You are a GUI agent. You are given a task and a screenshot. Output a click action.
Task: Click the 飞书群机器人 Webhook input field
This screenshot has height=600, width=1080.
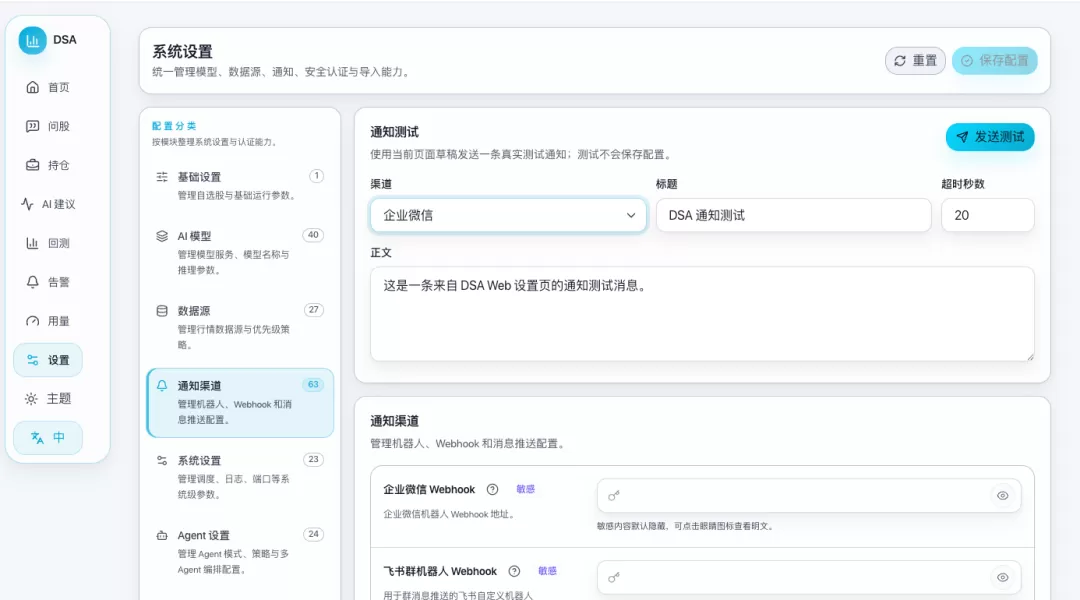809,577
